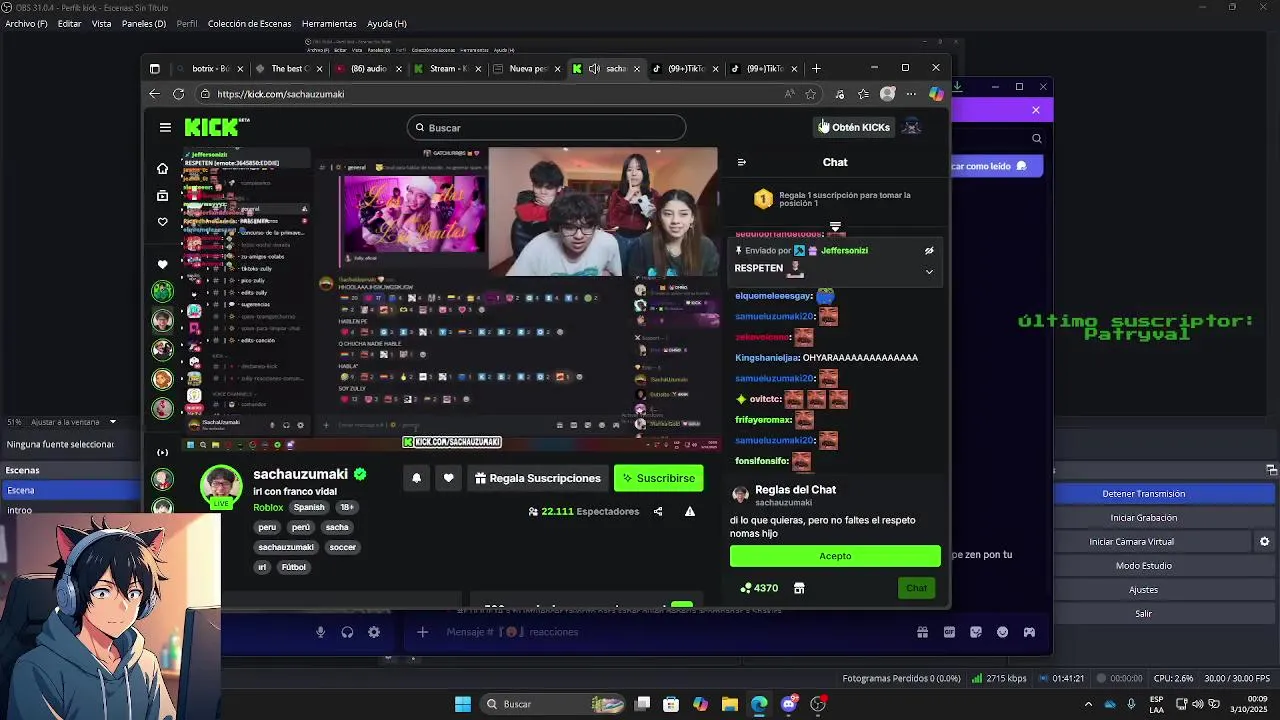Accept chat rules with Acepto
1280x720 pixels.
pyautogui.click(x=835, y=556)
